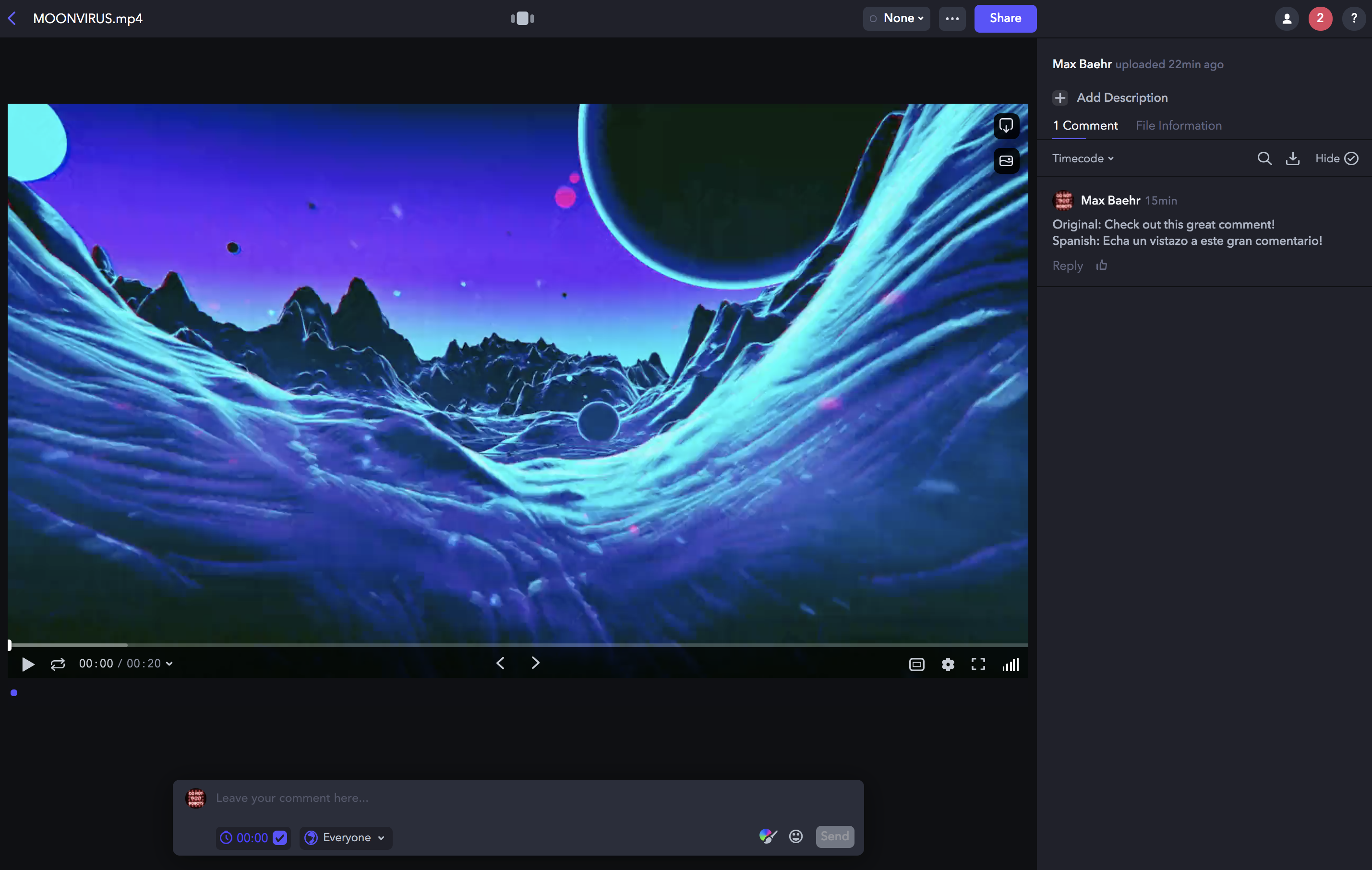Viewport: 1372px width, 870px height.
Task: Open the None status dropdown
Action: tap(896, 18)
